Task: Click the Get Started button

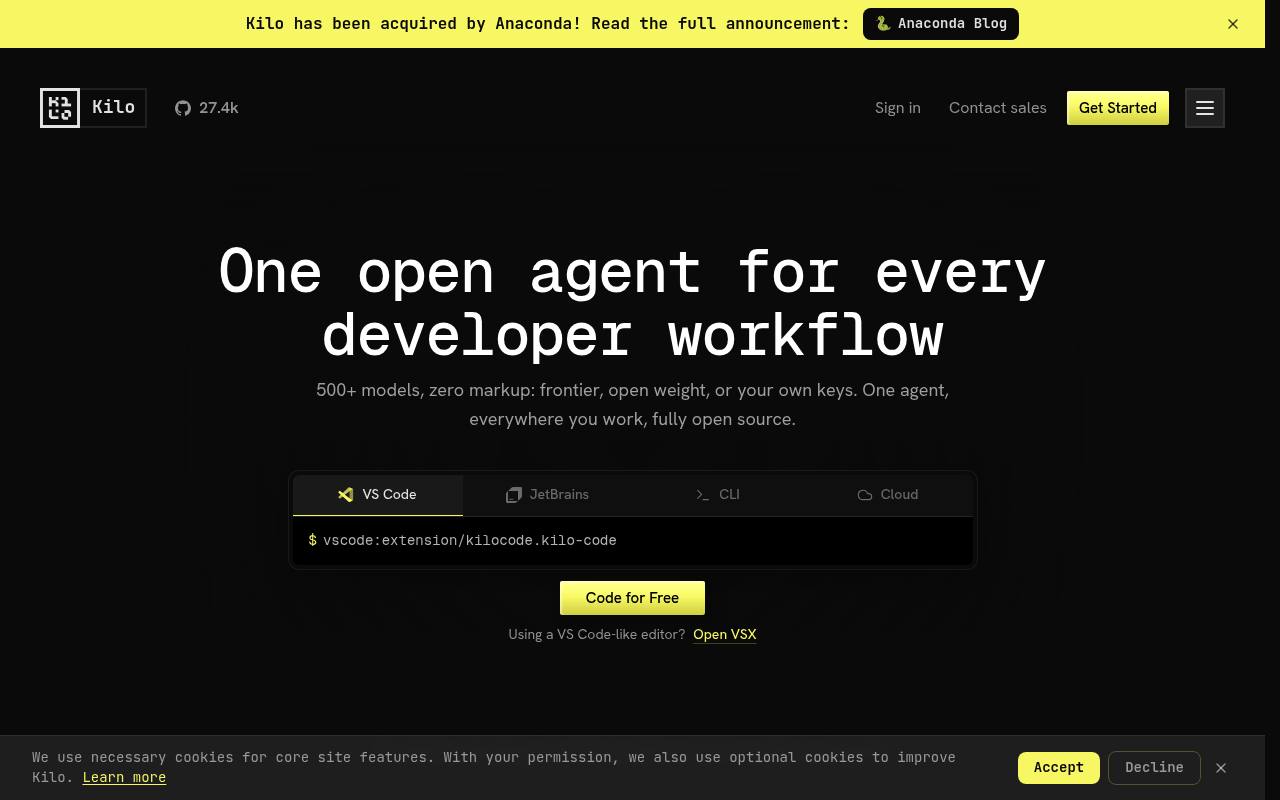Action: click(1118, 108)
